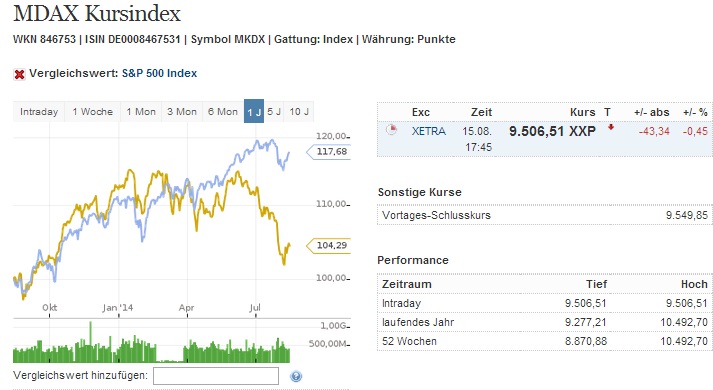
Task: Click the Vergleichswert hinzufügen input field
Action: coord(216,376)
